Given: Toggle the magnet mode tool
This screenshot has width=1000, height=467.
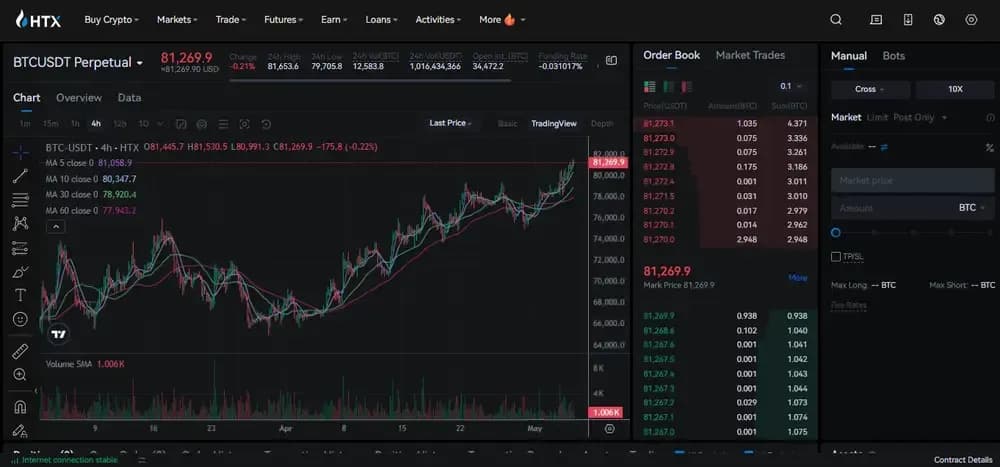Looking at the screenshot, I should pos(20,406).
